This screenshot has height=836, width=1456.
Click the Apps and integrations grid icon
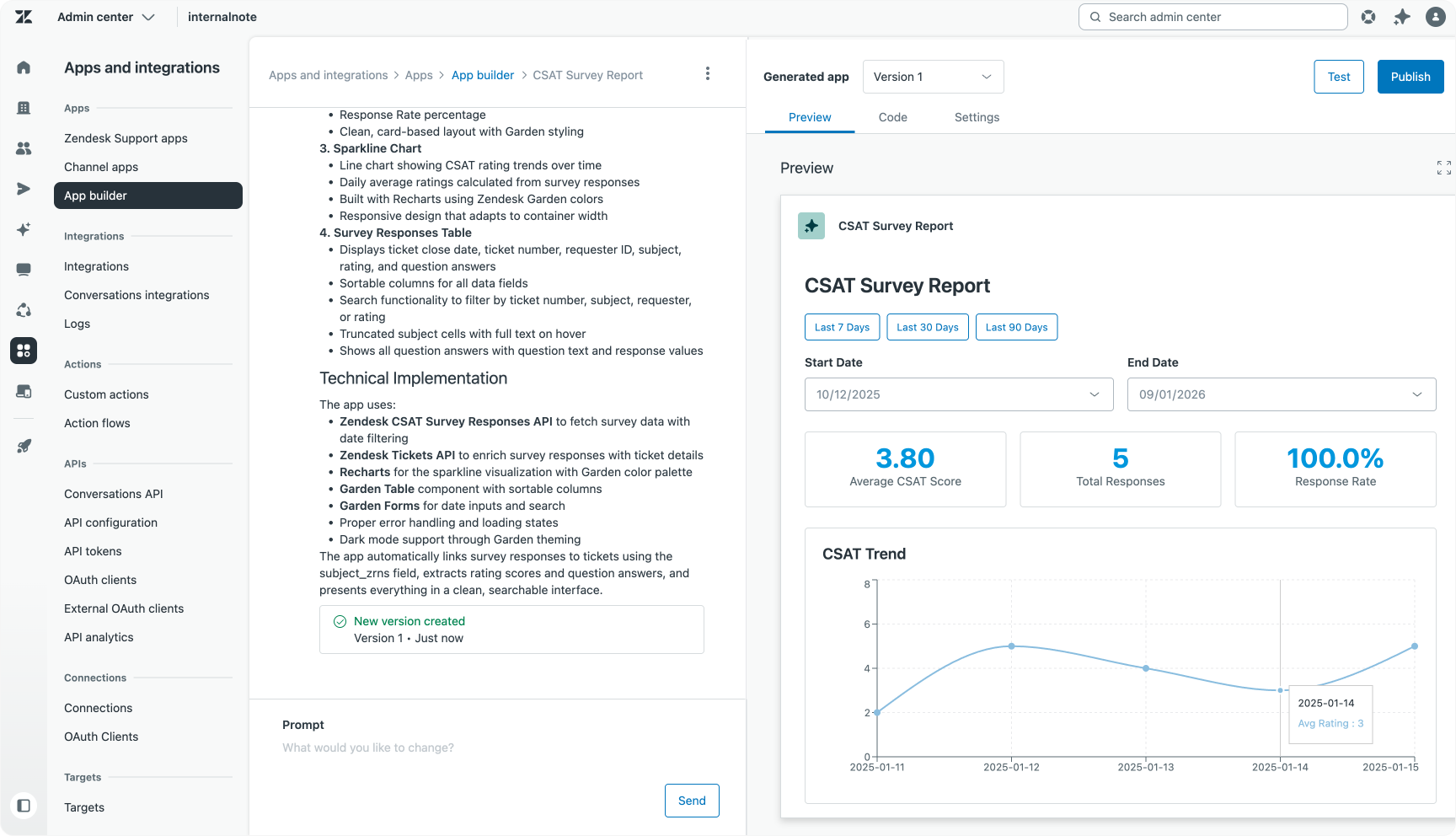click(24, 351)
